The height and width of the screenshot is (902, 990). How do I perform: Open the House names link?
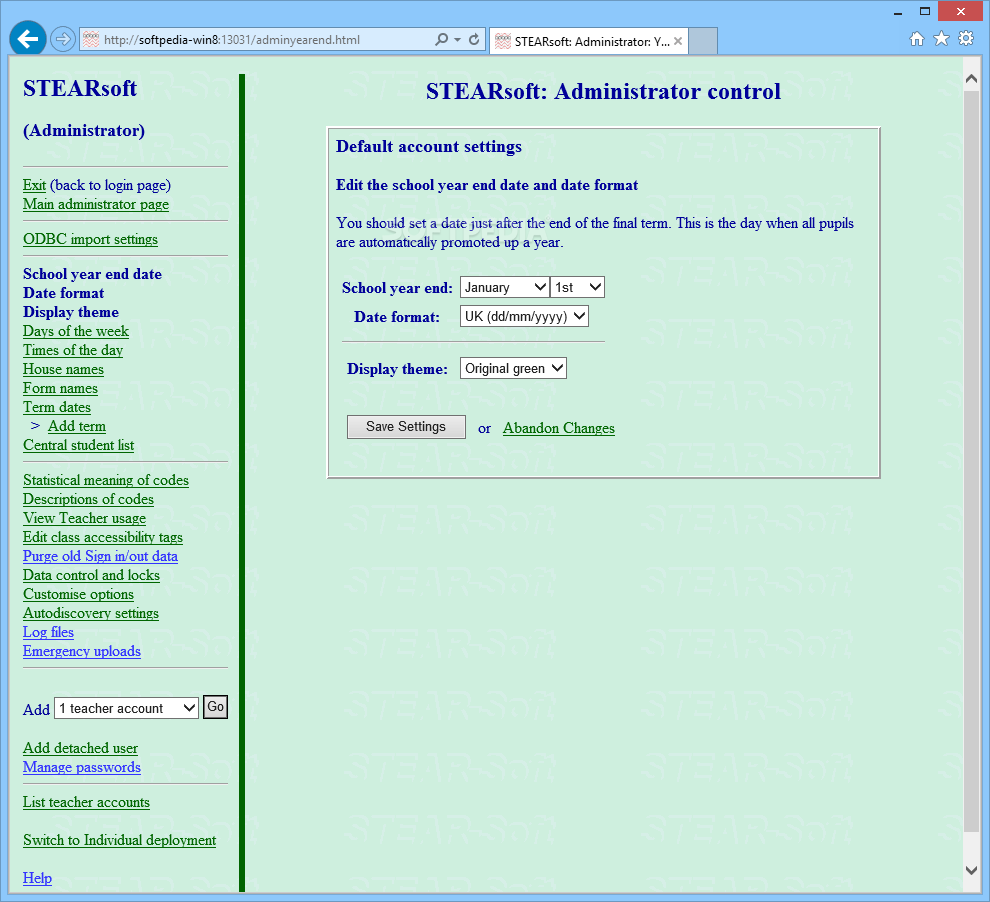pos(63,369)
